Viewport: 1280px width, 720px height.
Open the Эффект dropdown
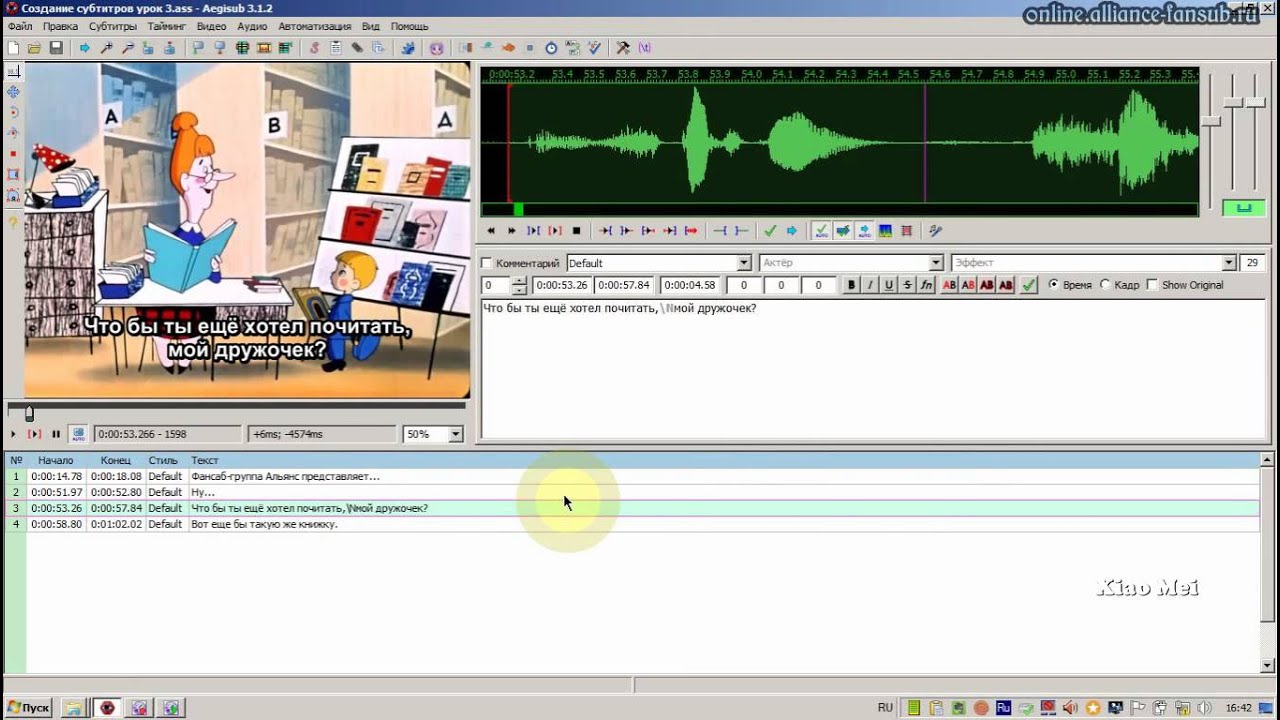click(x=1229, y=263)
